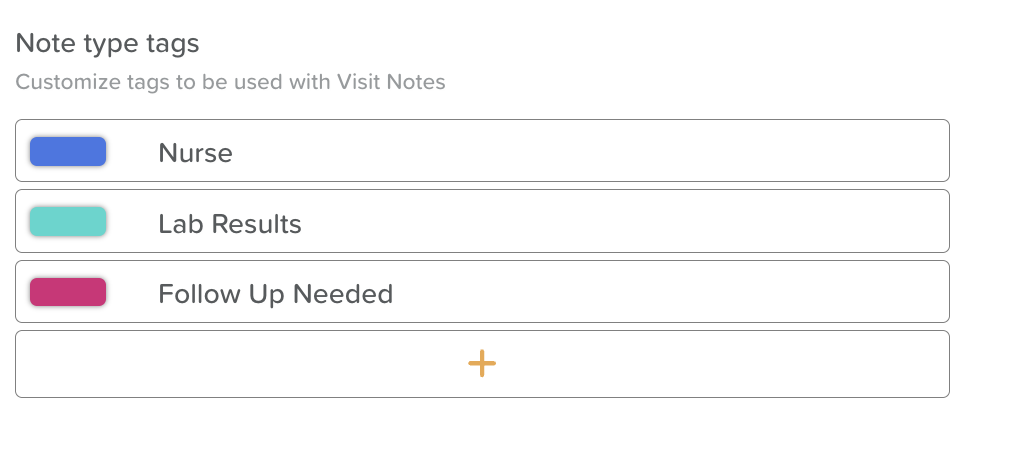Rename the Follow Up Needed tag text
1034x458 pixels.
pyautogui.click(x=275, y=294)
